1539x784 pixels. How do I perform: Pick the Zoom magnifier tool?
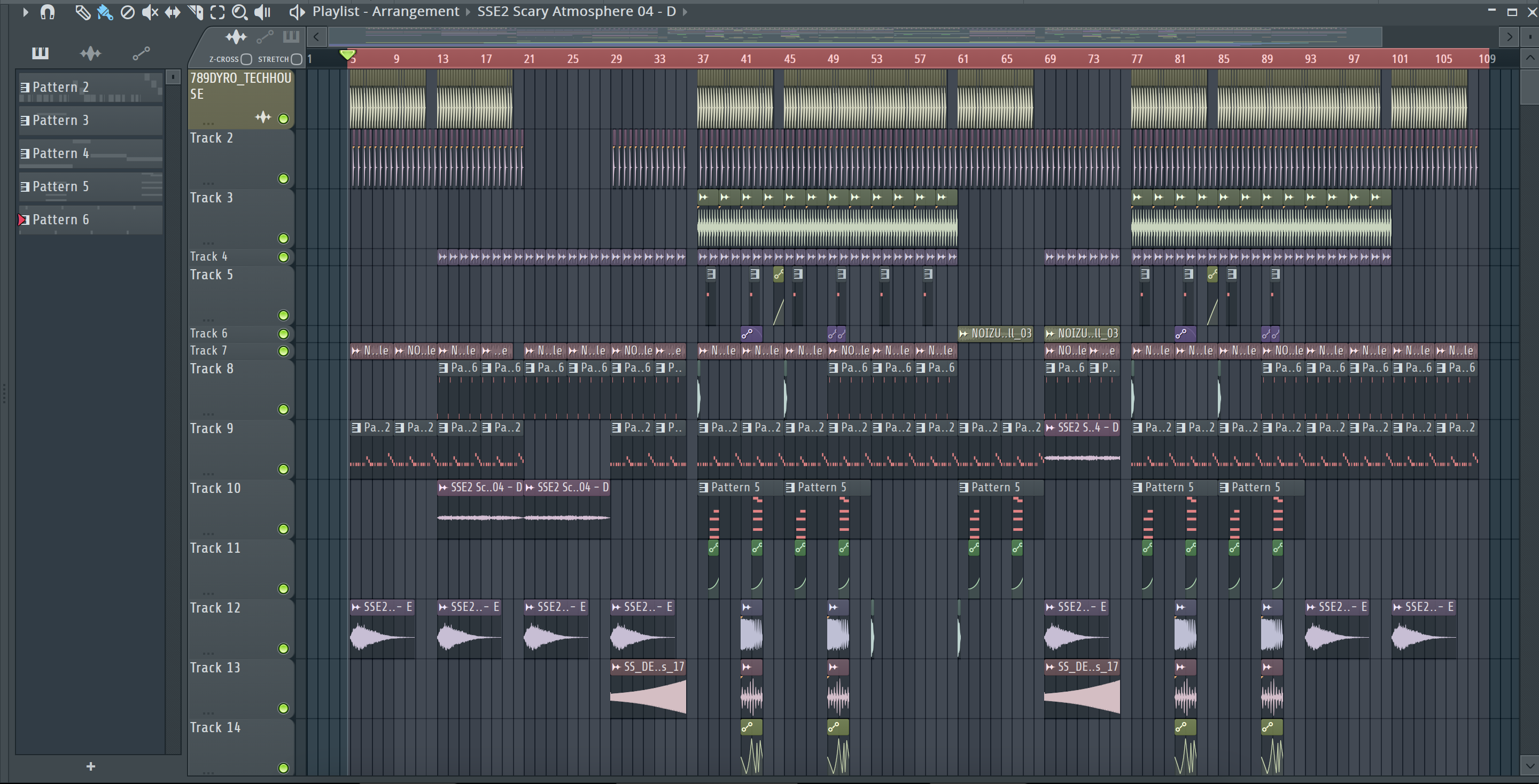(x=239, y=12)
